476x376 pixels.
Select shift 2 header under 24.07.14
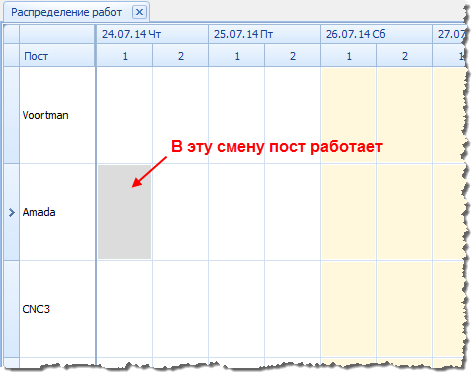pos(180,56)
